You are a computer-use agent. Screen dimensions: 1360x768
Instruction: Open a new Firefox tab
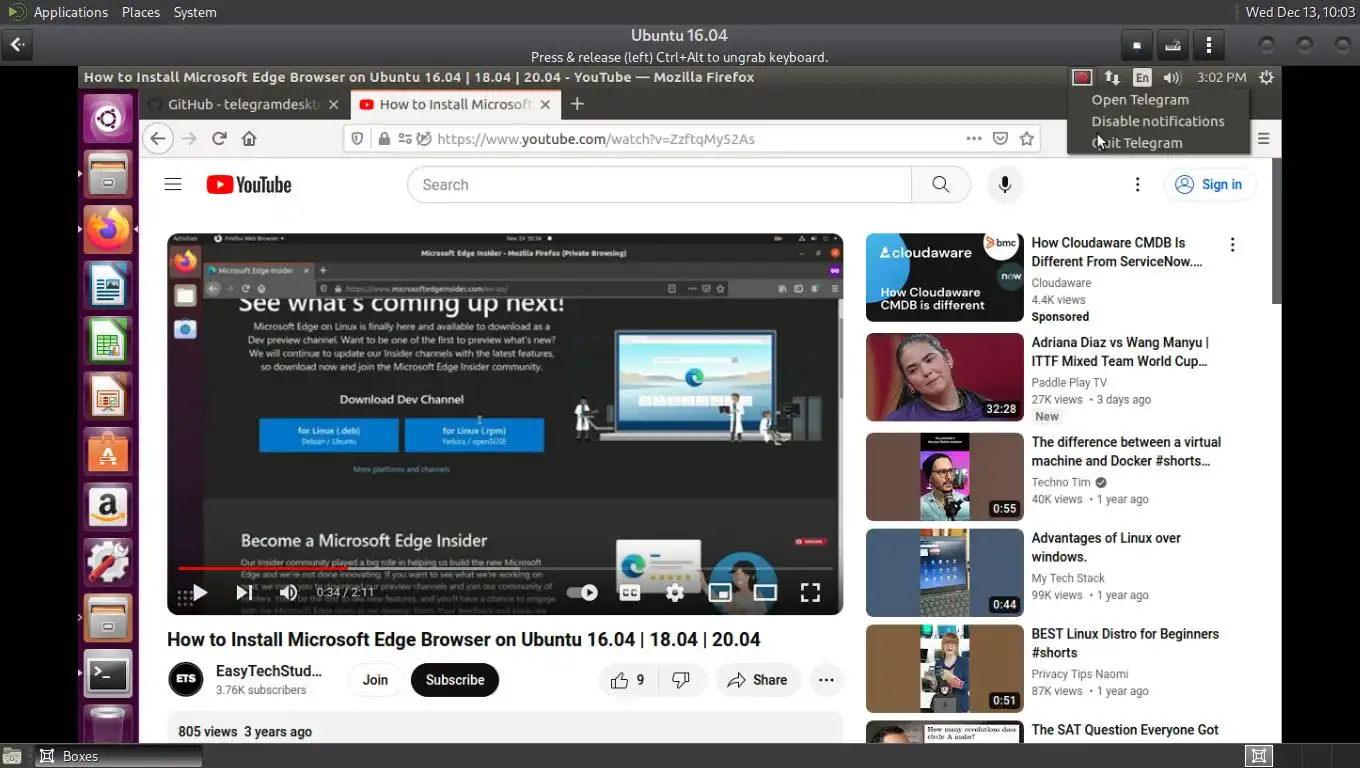click(577, 104)
